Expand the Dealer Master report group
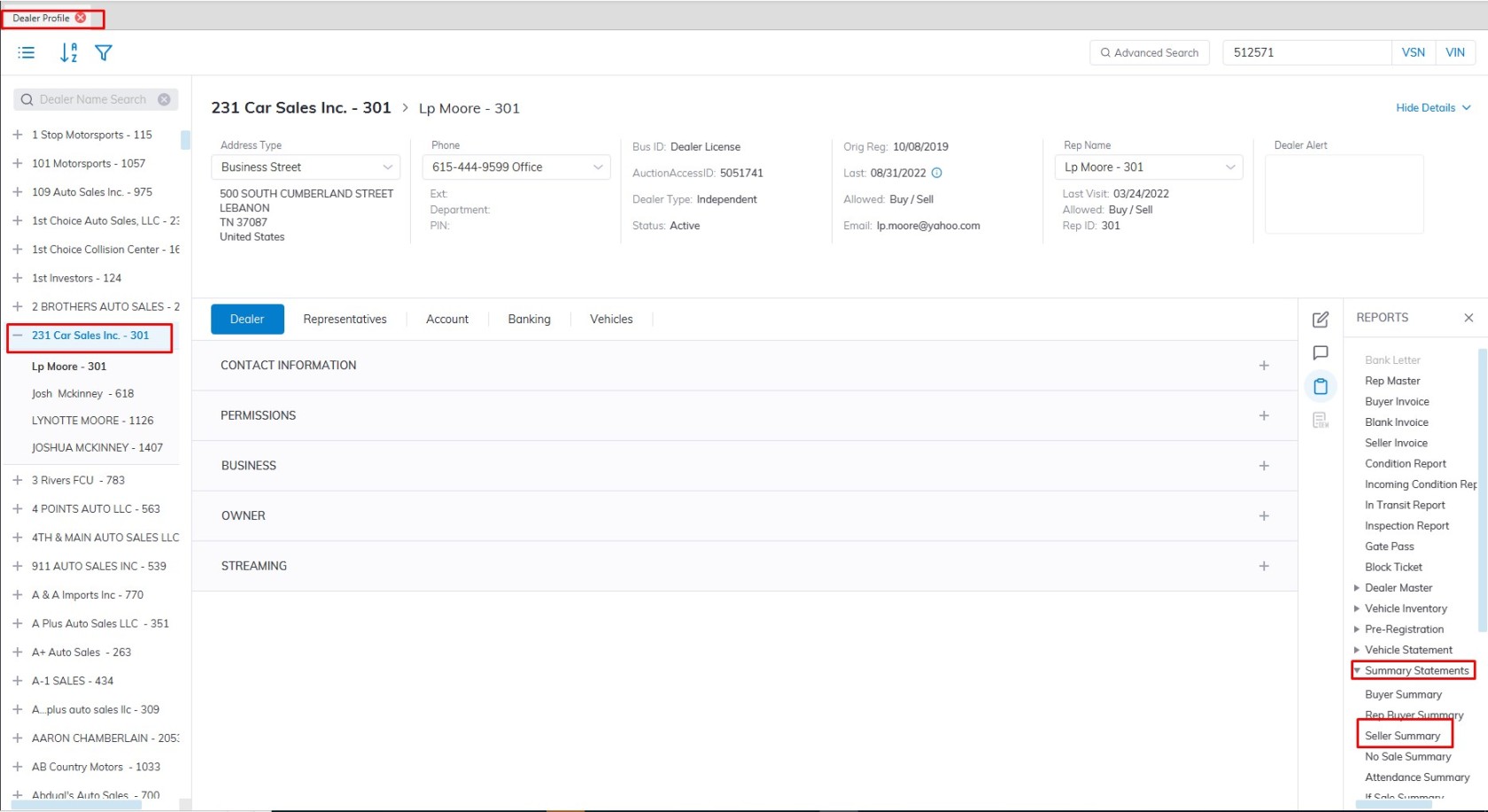 (1357, 588)
